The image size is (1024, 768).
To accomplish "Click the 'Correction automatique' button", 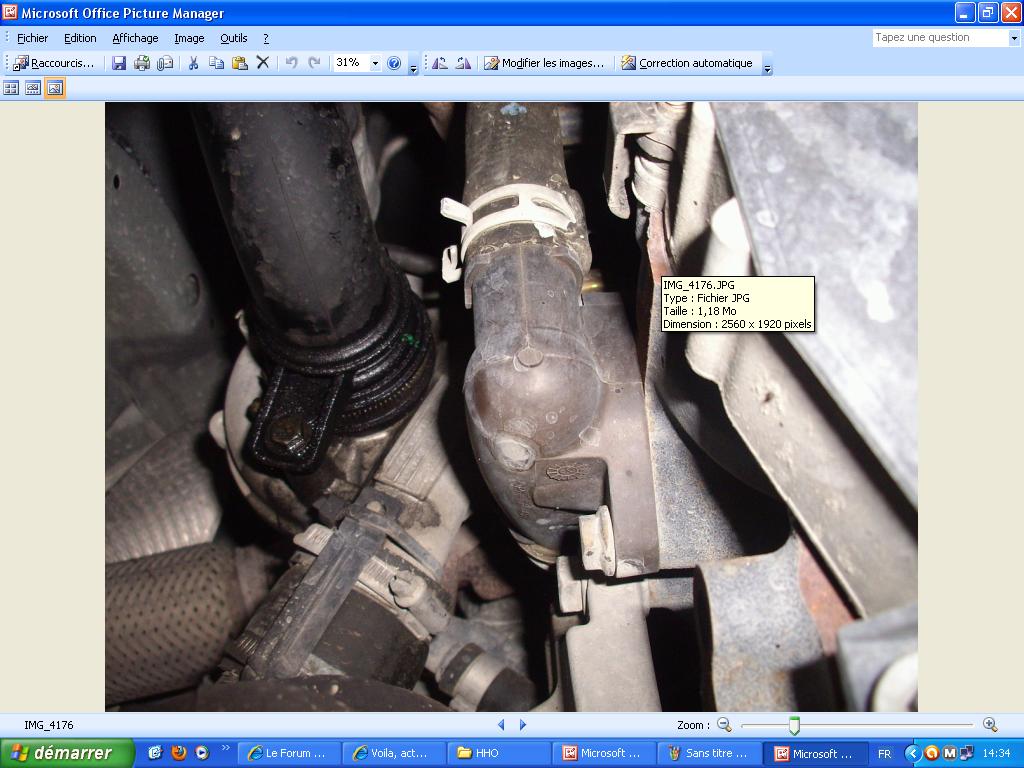I will coord(687,63).
